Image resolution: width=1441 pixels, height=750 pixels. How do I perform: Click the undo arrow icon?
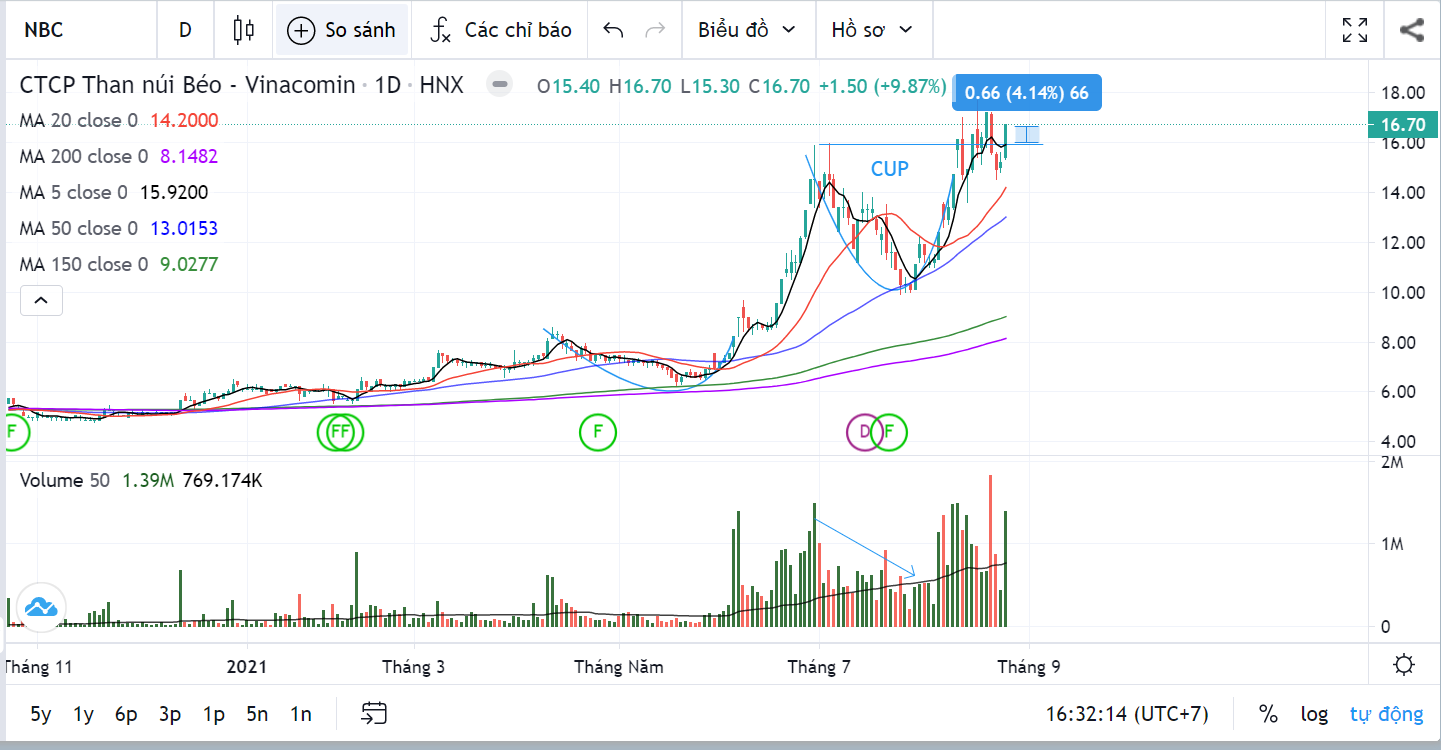point(613,30)
